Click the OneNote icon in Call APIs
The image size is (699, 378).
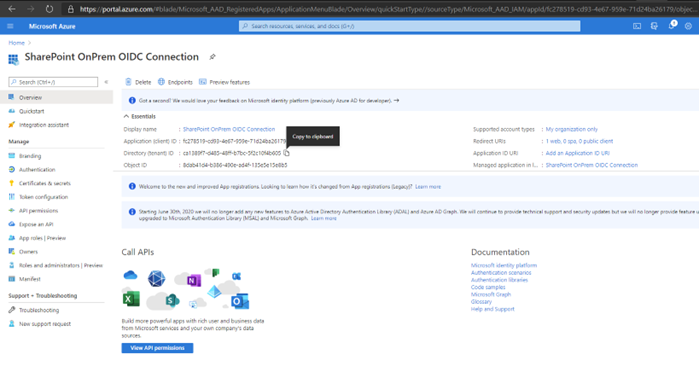coord(194,280)
